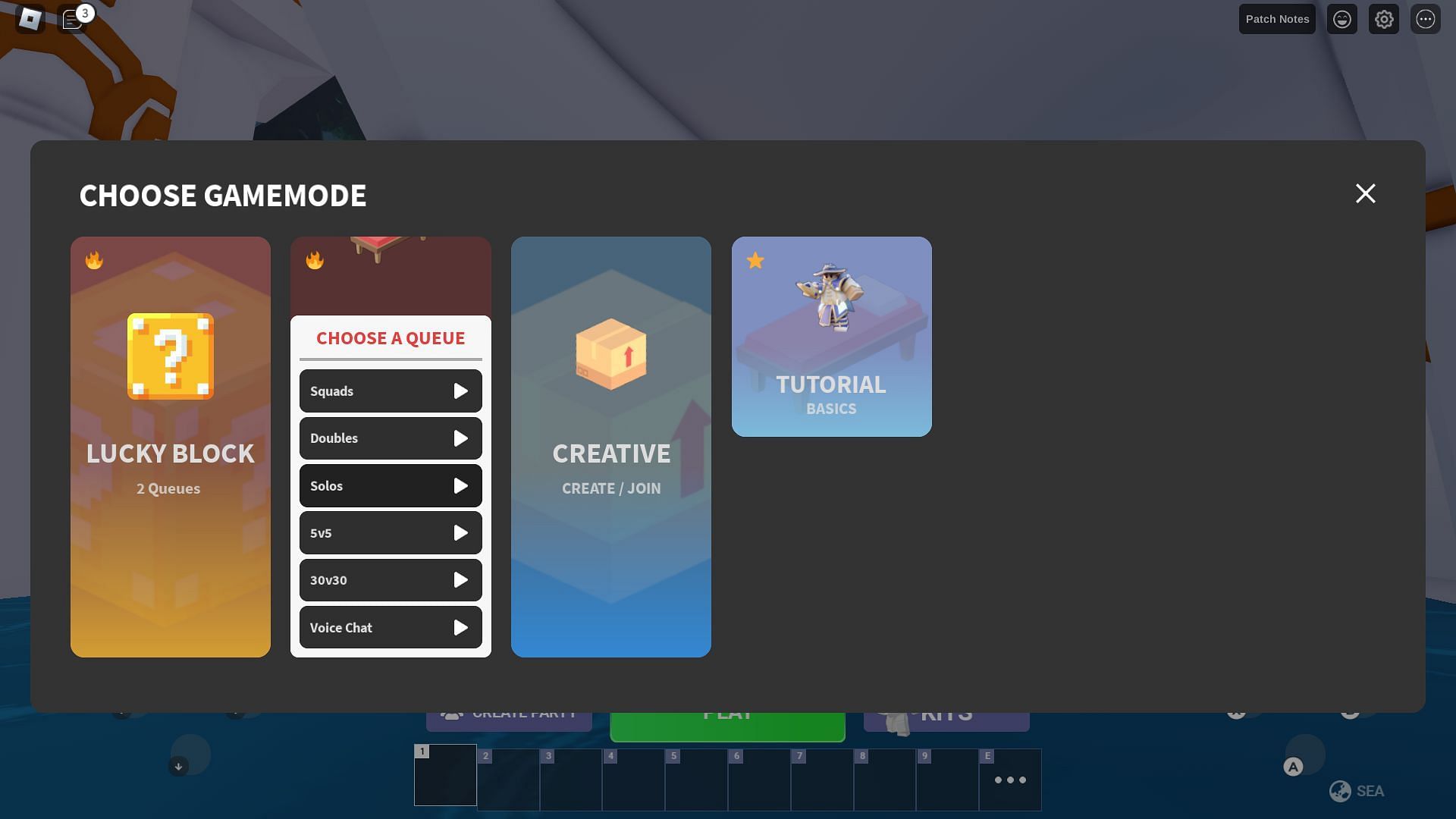Expand the Doubles queue option
Viewport: 1456px width, 819px height.
coord(461,437)
